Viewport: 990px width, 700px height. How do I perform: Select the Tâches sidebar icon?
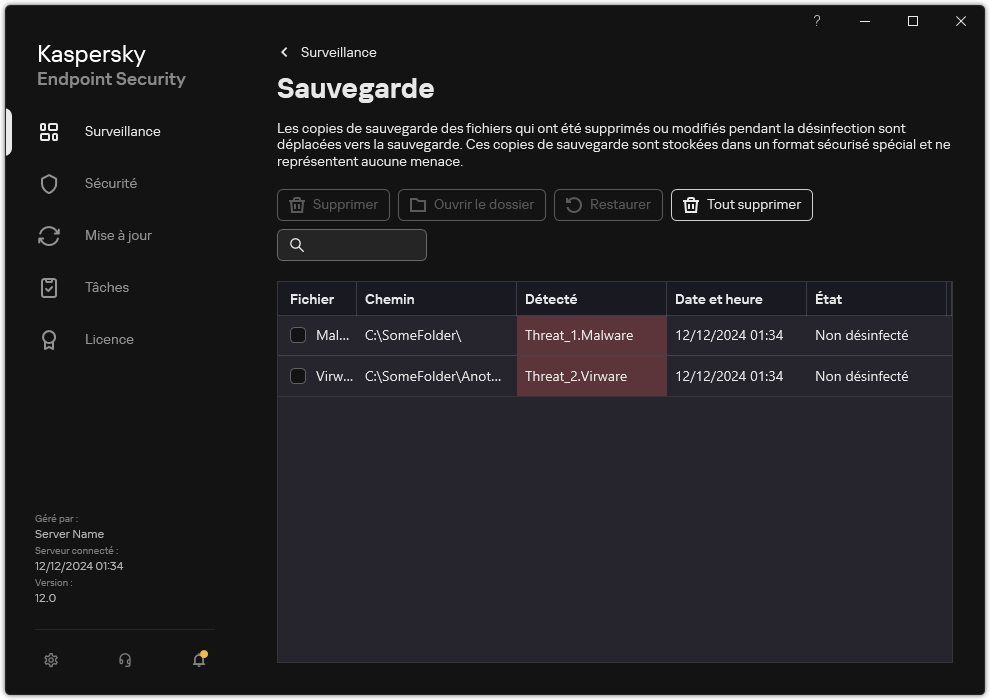point(49,287)
